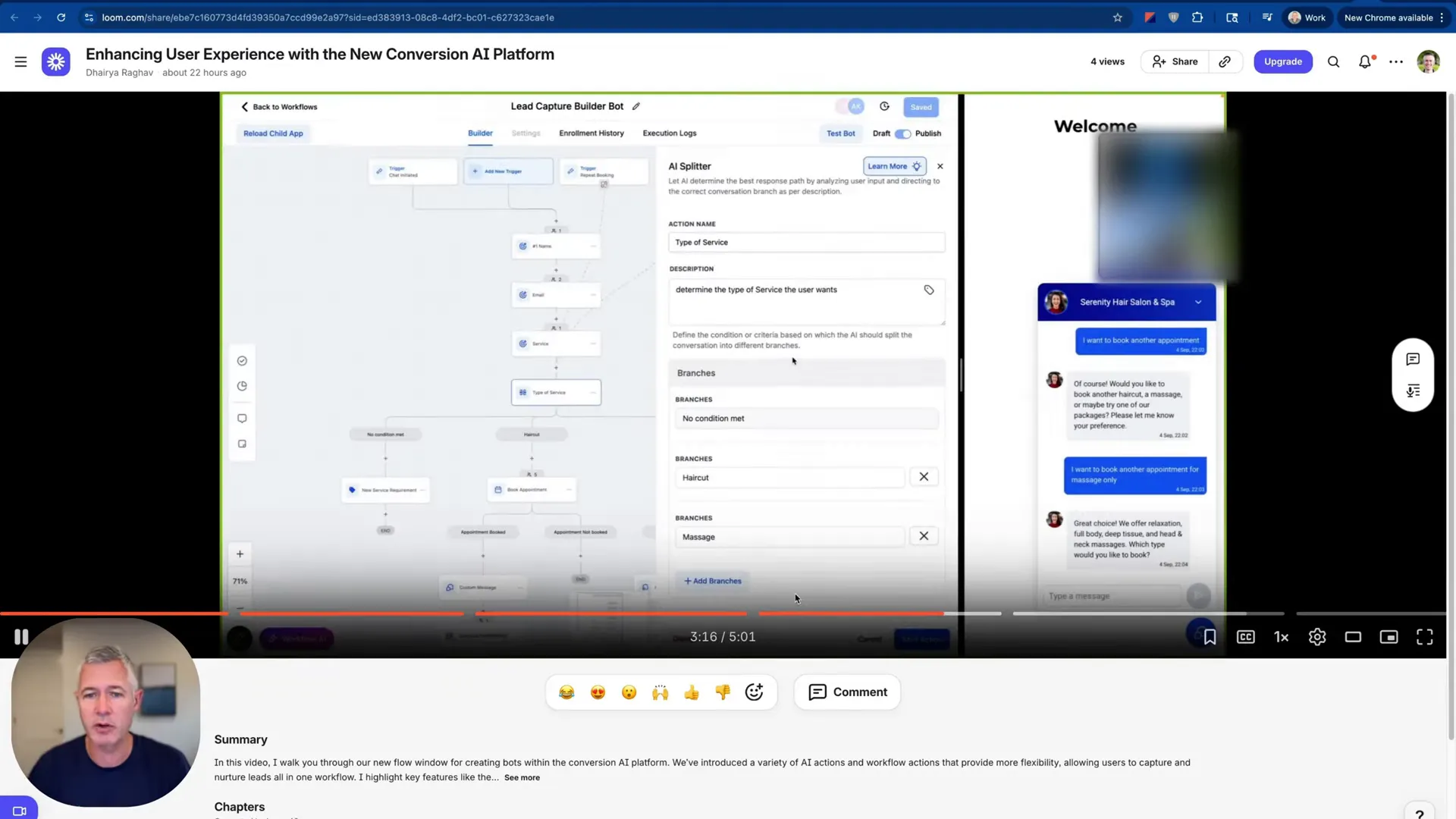Open comments via the floating chat bubble icon
Screen dimensions: 1456x819
pos(1412,359)
